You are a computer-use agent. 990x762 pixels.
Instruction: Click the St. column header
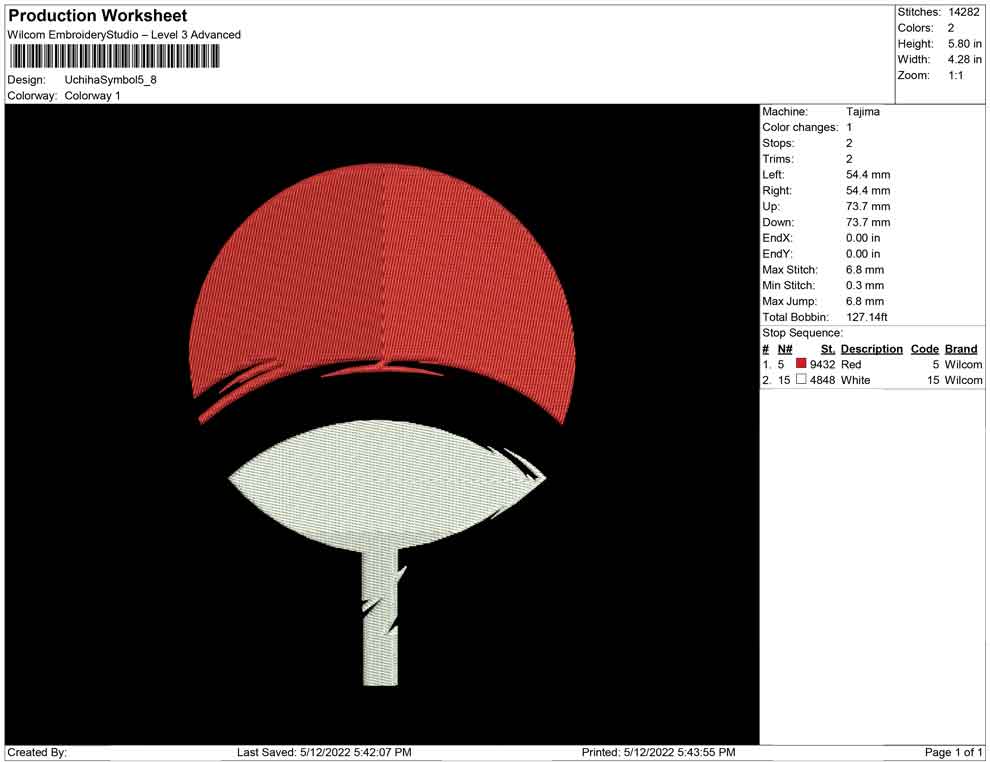pos(827,349)
